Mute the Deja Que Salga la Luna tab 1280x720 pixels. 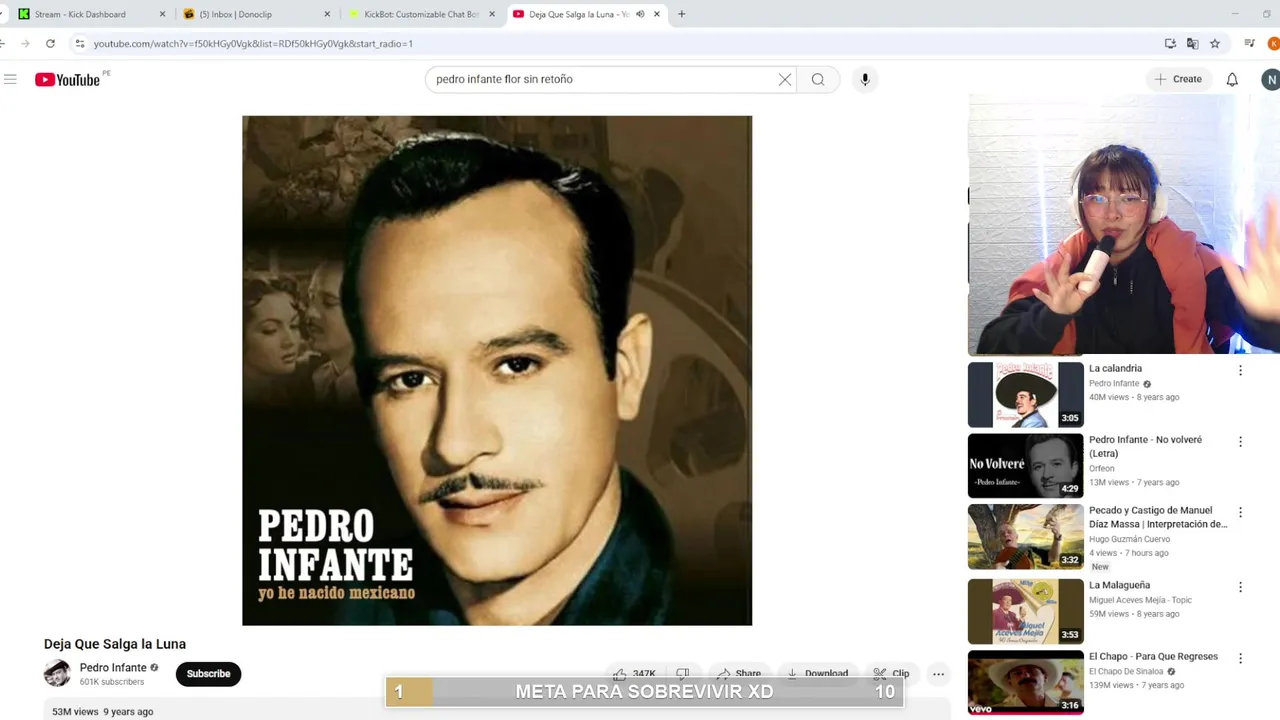point(640,14)
